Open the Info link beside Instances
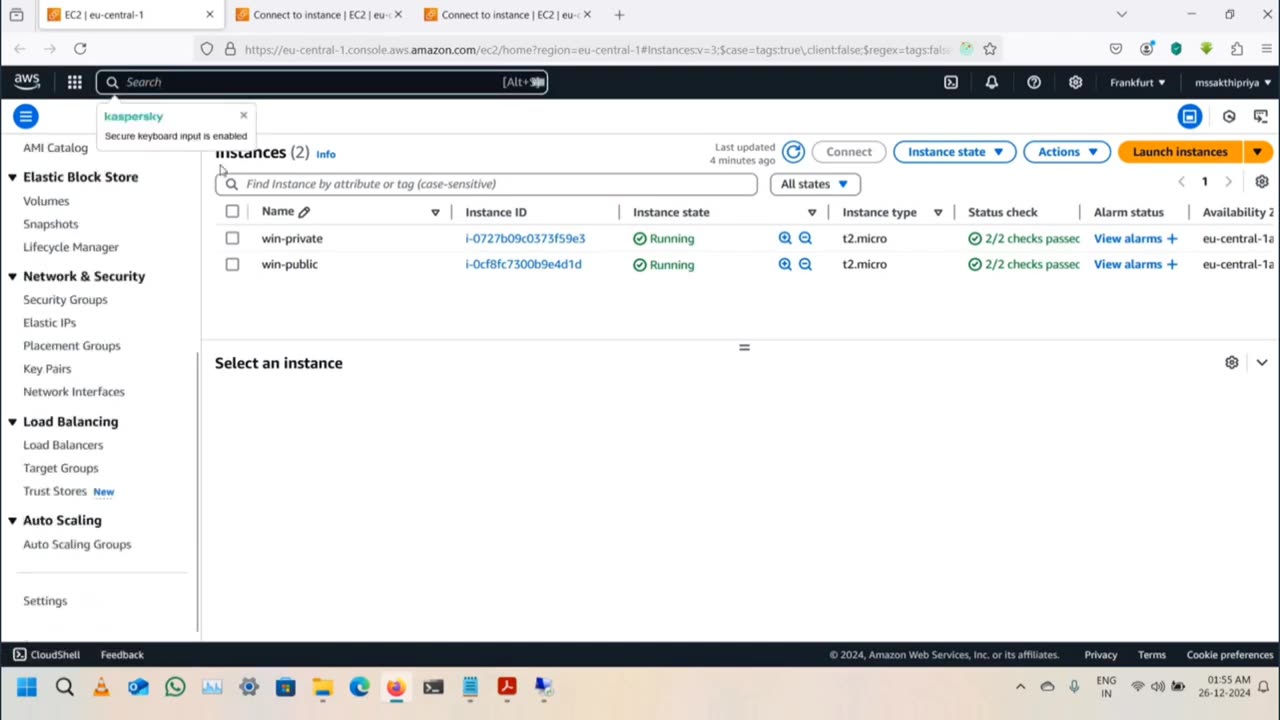 [326, 154]
